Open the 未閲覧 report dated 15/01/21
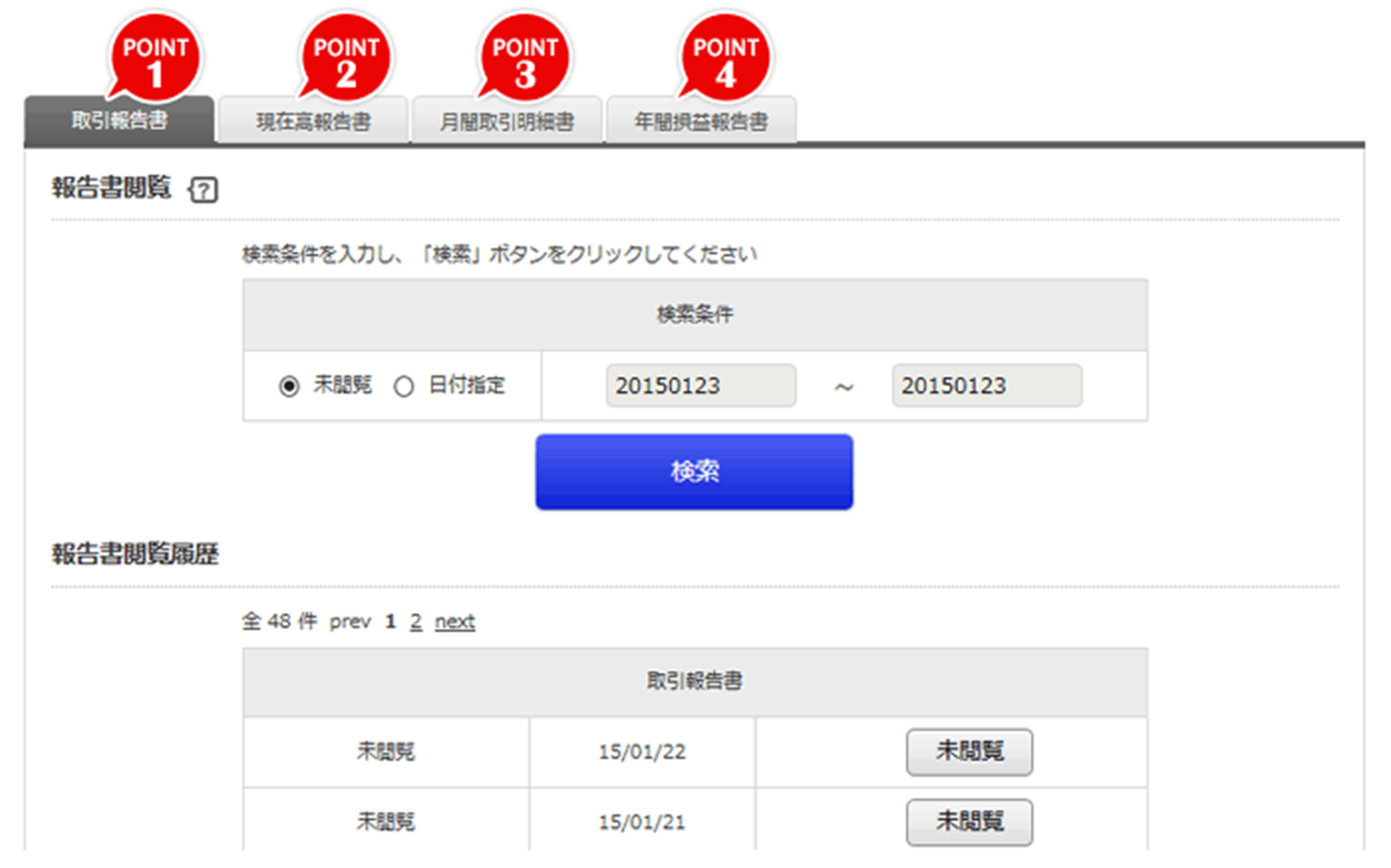 [969, 821]
